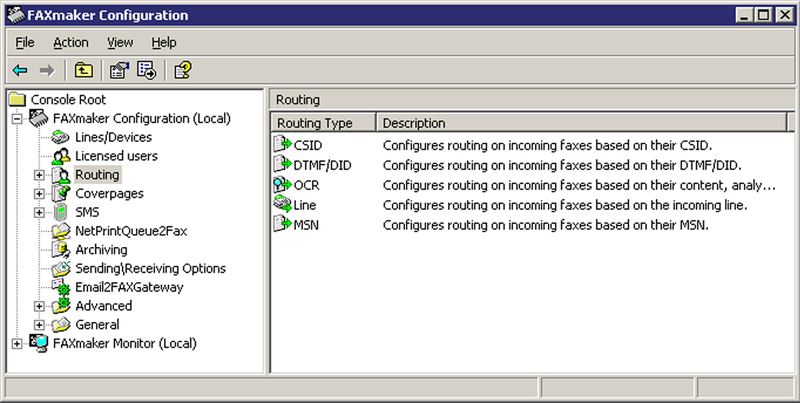Click the General folder icon in tree
The image size is (800, 403).
coord(61,325)
